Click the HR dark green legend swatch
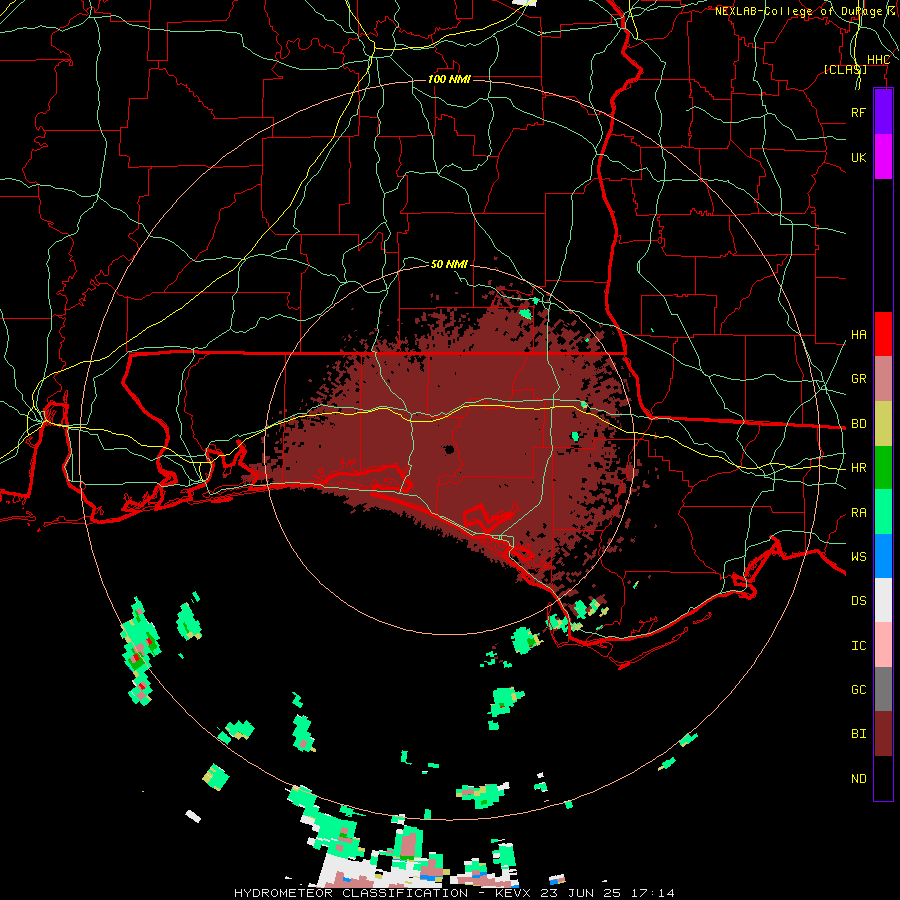This screenshot has height=900, width=900. (883, 468)
